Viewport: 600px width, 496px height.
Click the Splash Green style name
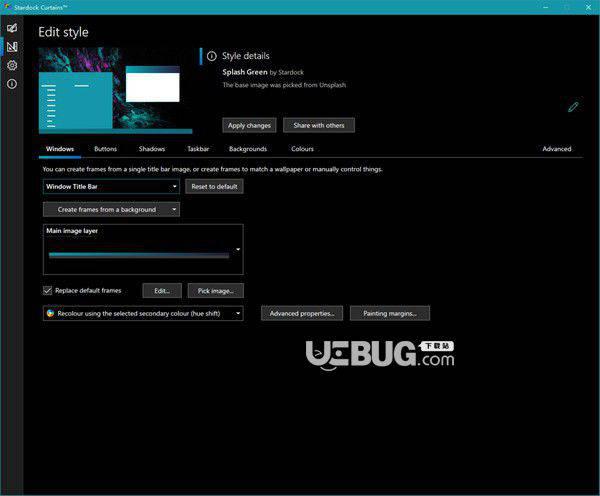pos(245,72)
